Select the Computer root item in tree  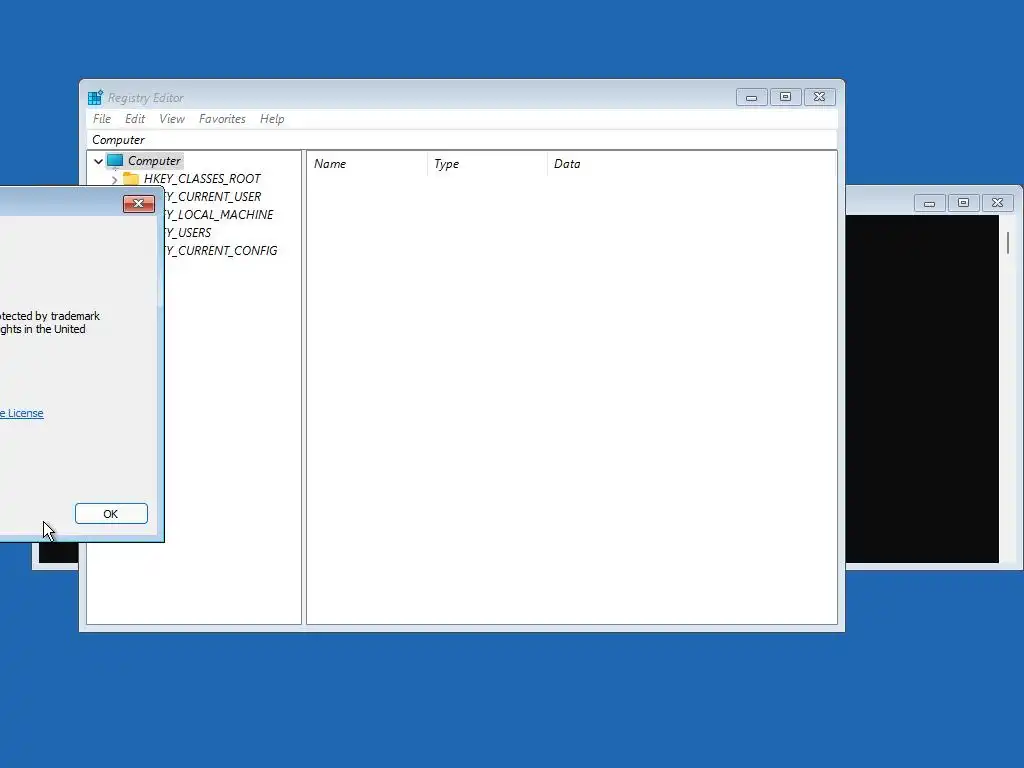pos(154,161)
